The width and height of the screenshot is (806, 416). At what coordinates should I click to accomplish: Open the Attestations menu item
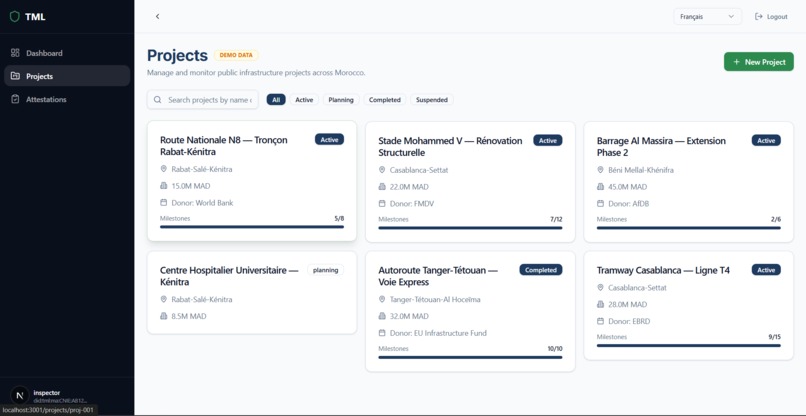(x=67, y=99)
